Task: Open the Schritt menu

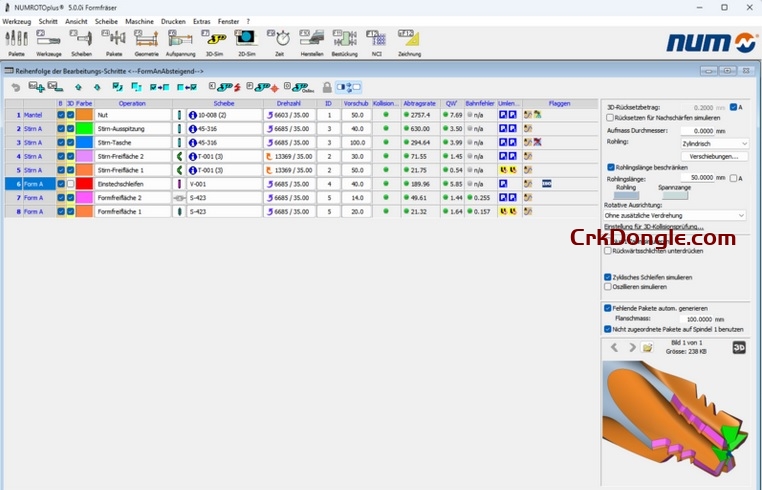Action: [48, 21]
